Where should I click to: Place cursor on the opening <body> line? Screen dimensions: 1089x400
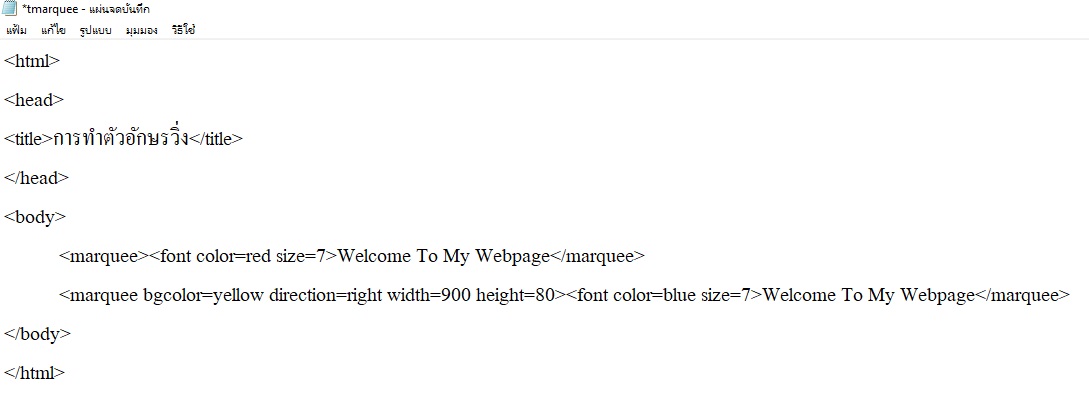tap(35, 217)
